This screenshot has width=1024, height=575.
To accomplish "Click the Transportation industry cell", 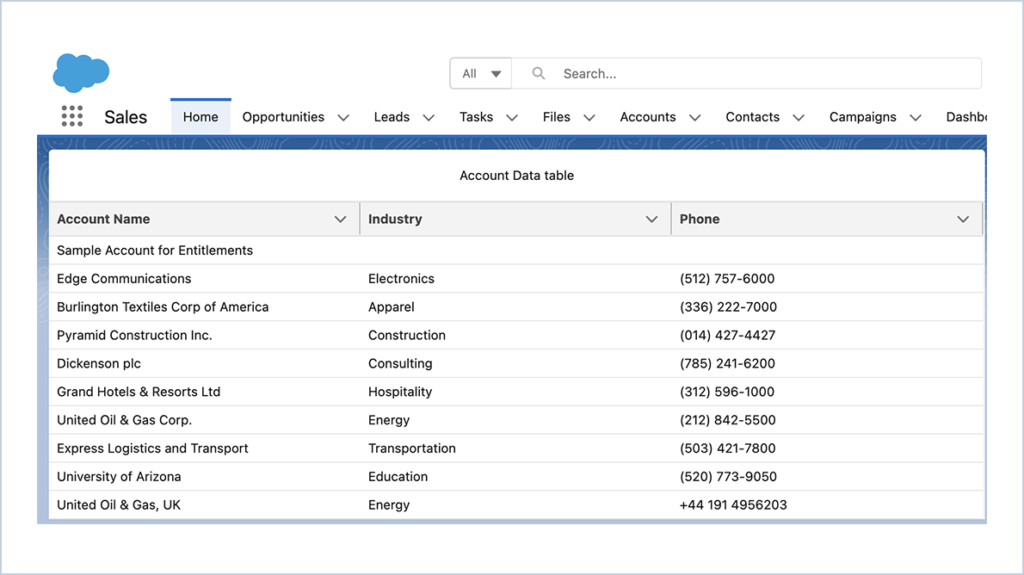I will [x=412, y=448].
